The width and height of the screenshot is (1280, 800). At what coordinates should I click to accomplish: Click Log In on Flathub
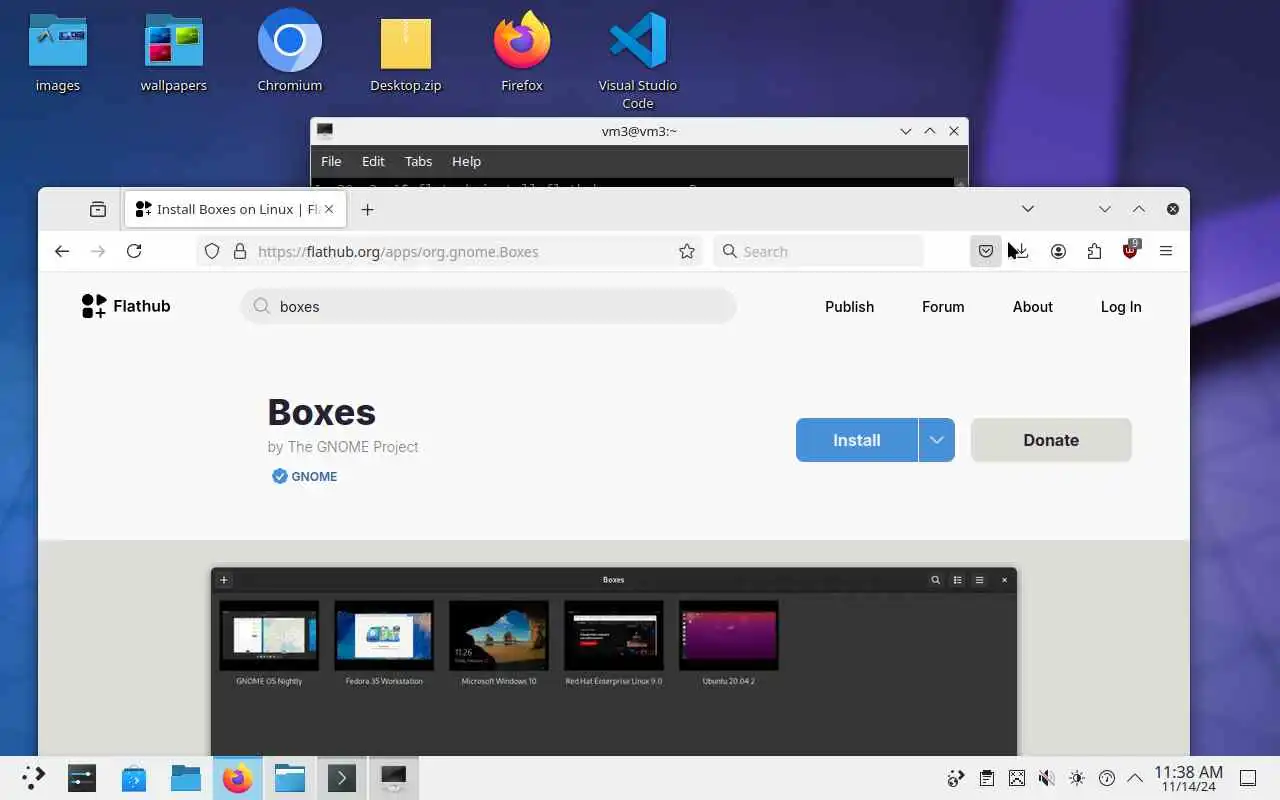pos(1121,307)
